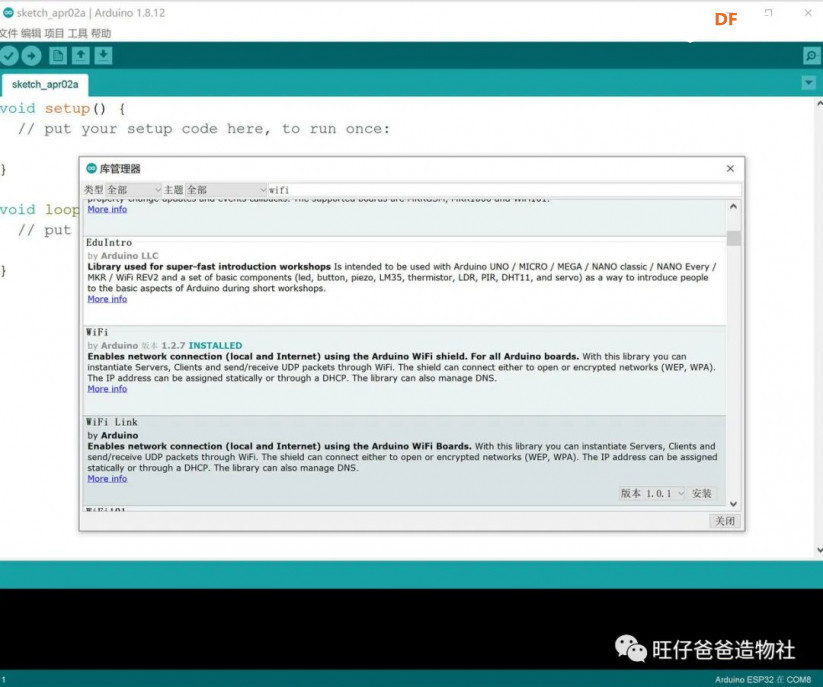The width and height of the screenshot is (823, 687).
Task: Click the Verify checkmark toolbar icon
Action: 9,56
